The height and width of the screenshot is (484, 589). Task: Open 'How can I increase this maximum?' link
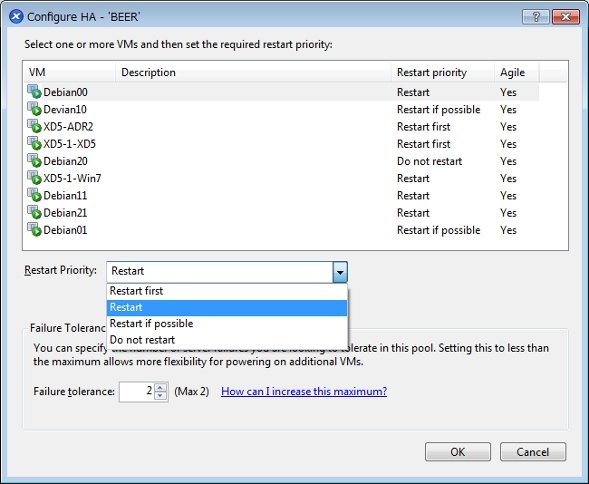tap(304, 392)
